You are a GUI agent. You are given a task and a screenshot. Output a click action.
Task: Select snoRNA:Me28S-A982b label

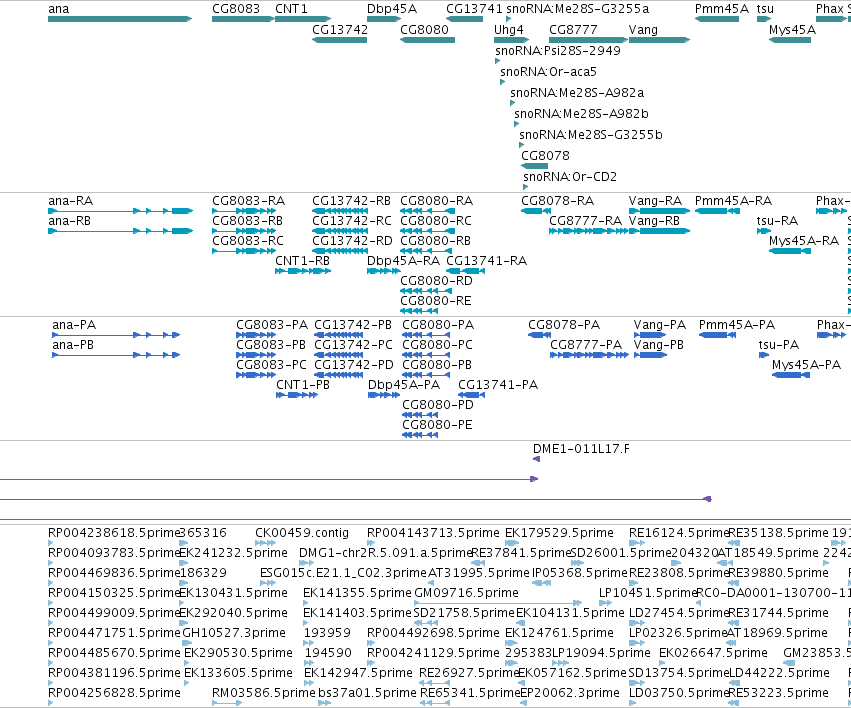click(x=581, y=114)
